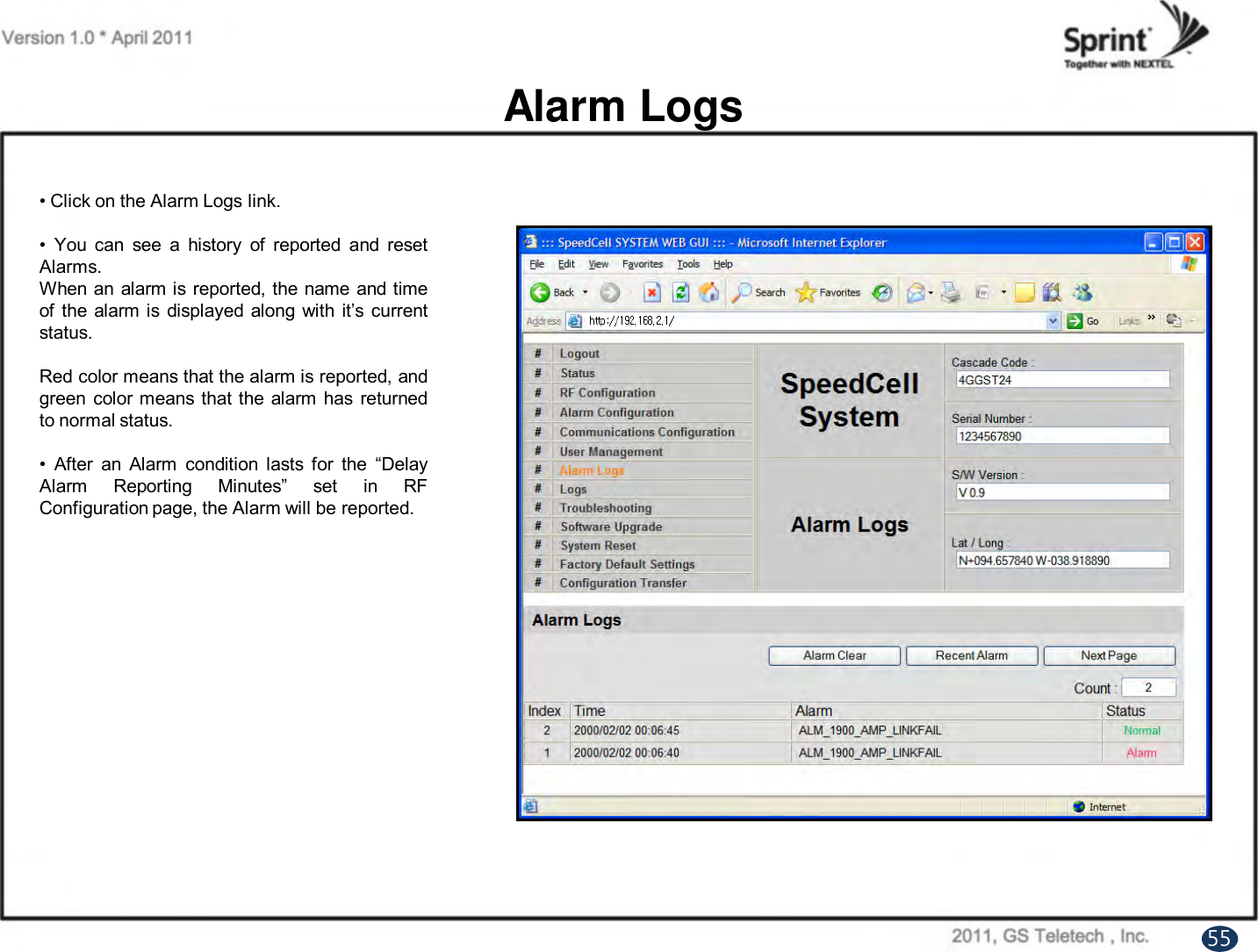1258x952 pixels.
Task: Click the Forward arrow icon
Action: click(609, 292)
